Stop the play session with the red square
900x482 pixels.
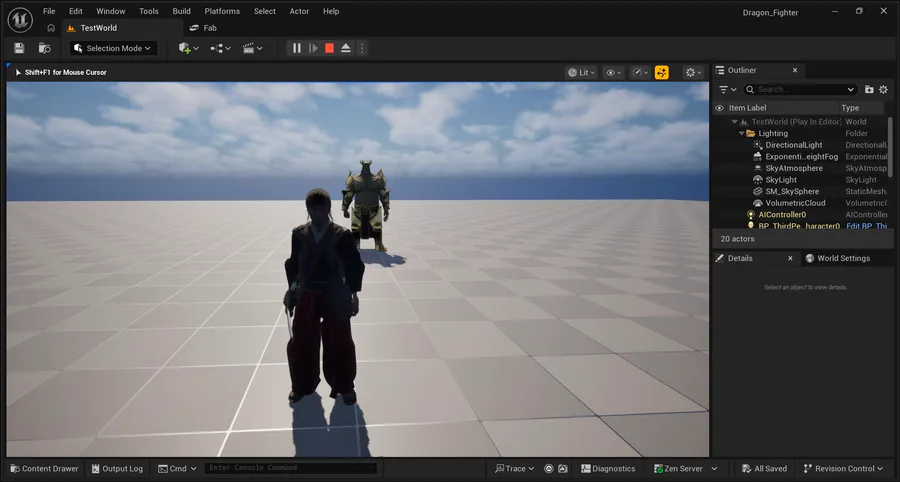tap(329, 48)
